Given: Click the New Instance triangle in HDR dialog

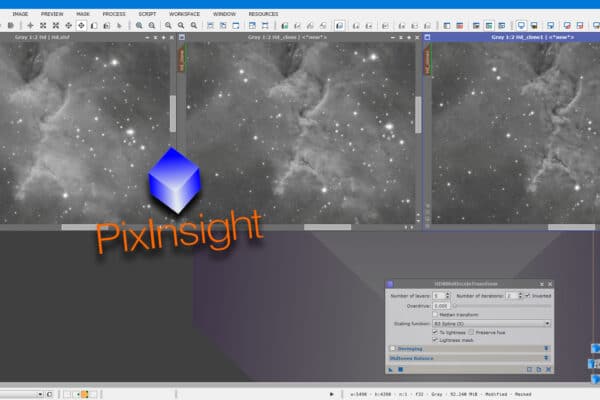Looking at the screenshot, I should click(x=391, y=369).
